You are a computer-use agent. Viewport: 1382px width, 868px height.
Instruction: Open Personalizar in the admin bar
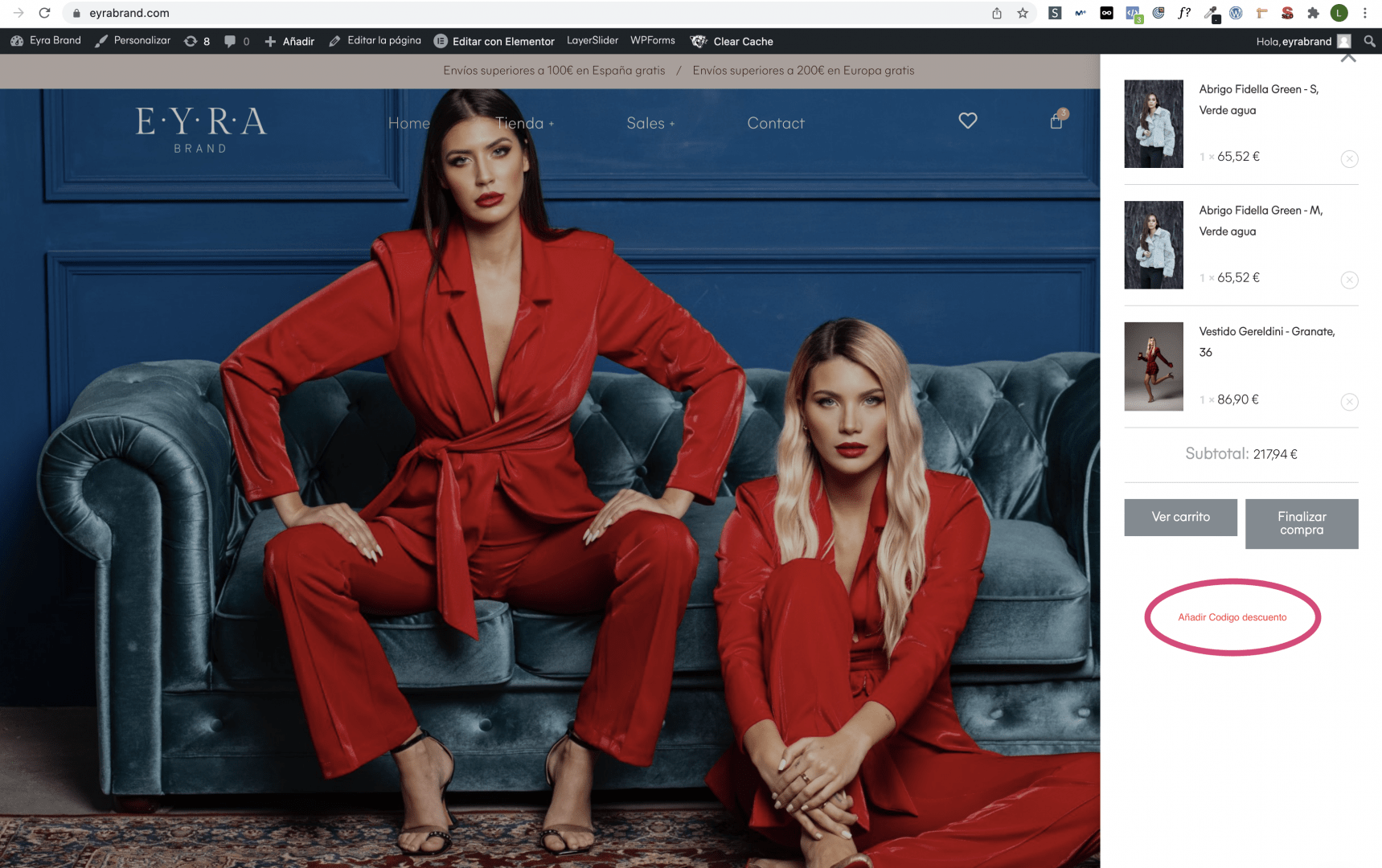(x=133, y=40)
